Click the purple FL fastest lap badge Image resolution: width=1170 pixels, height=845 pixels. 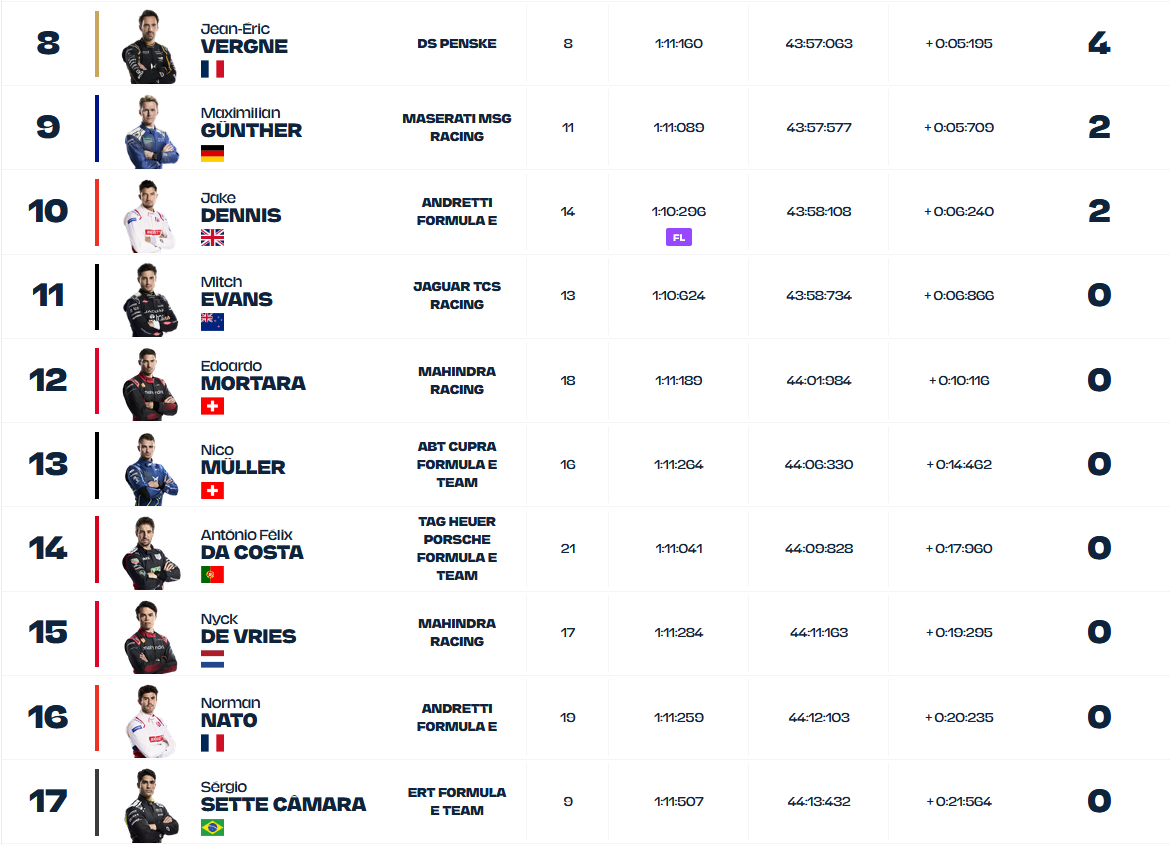pos(678,237)
